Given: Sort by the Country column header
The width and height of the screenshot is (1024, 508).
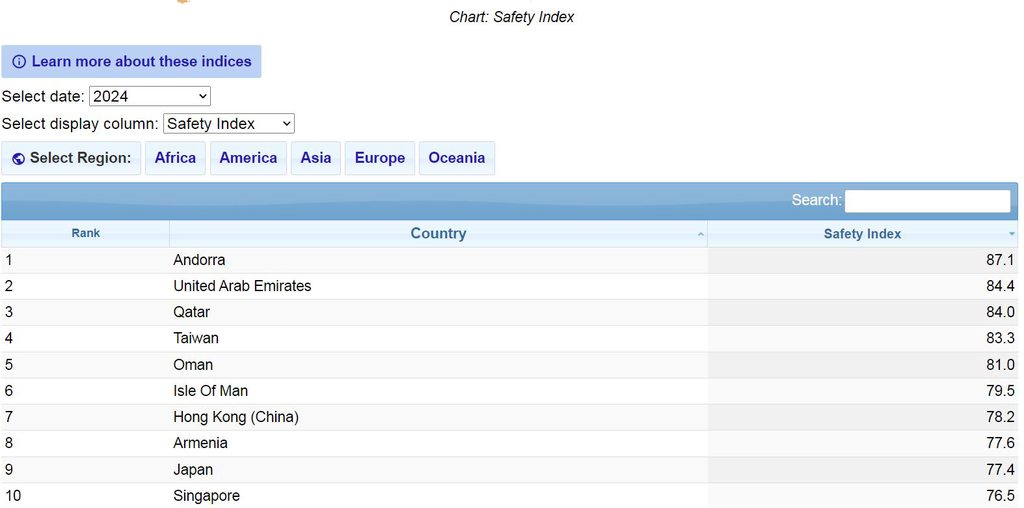Looking at the screenshot, I should tap(438, 233).
